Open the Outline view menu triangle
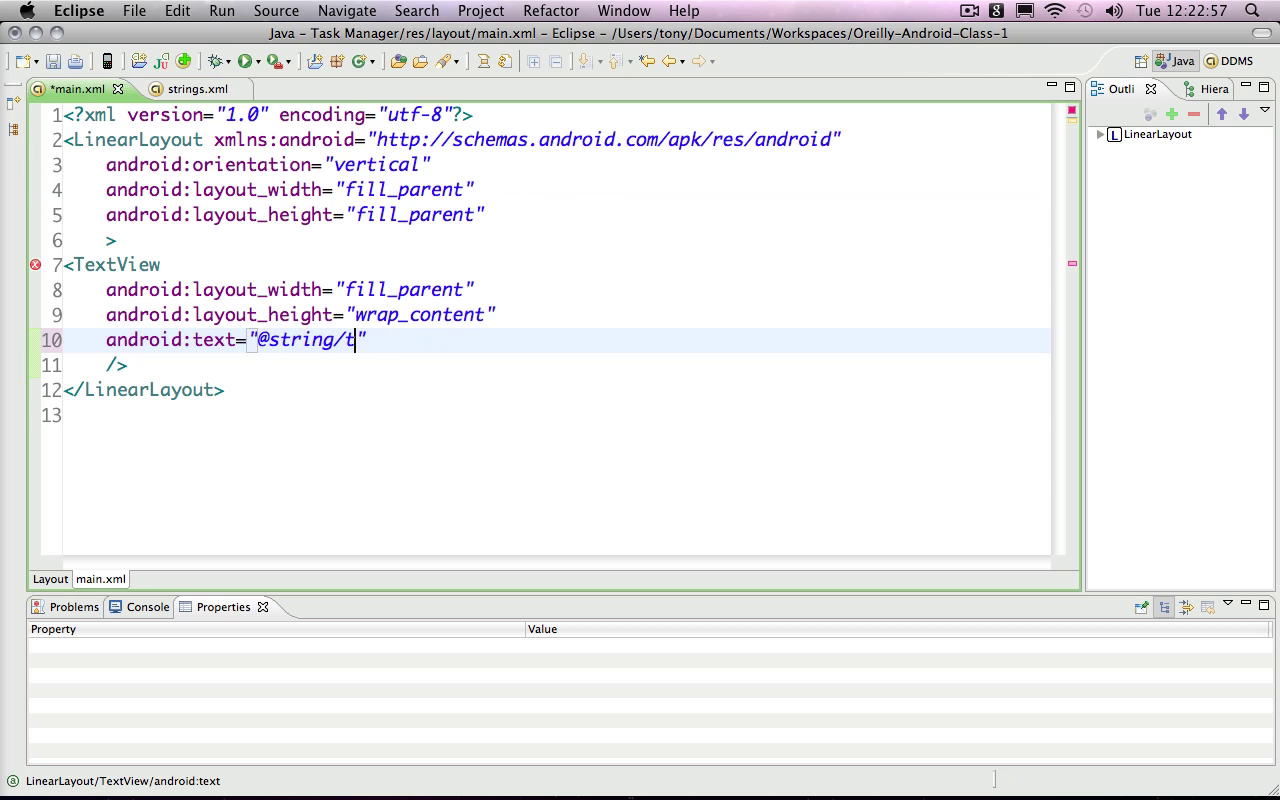This screenshot has width=1280, height=800. (x=1264, y=110)
